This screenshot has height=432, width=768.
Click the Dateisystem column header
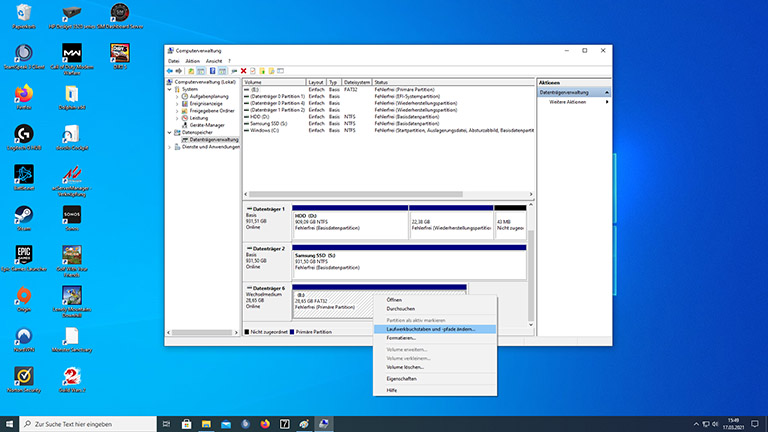pyautogui.click(x=356, y=82)
